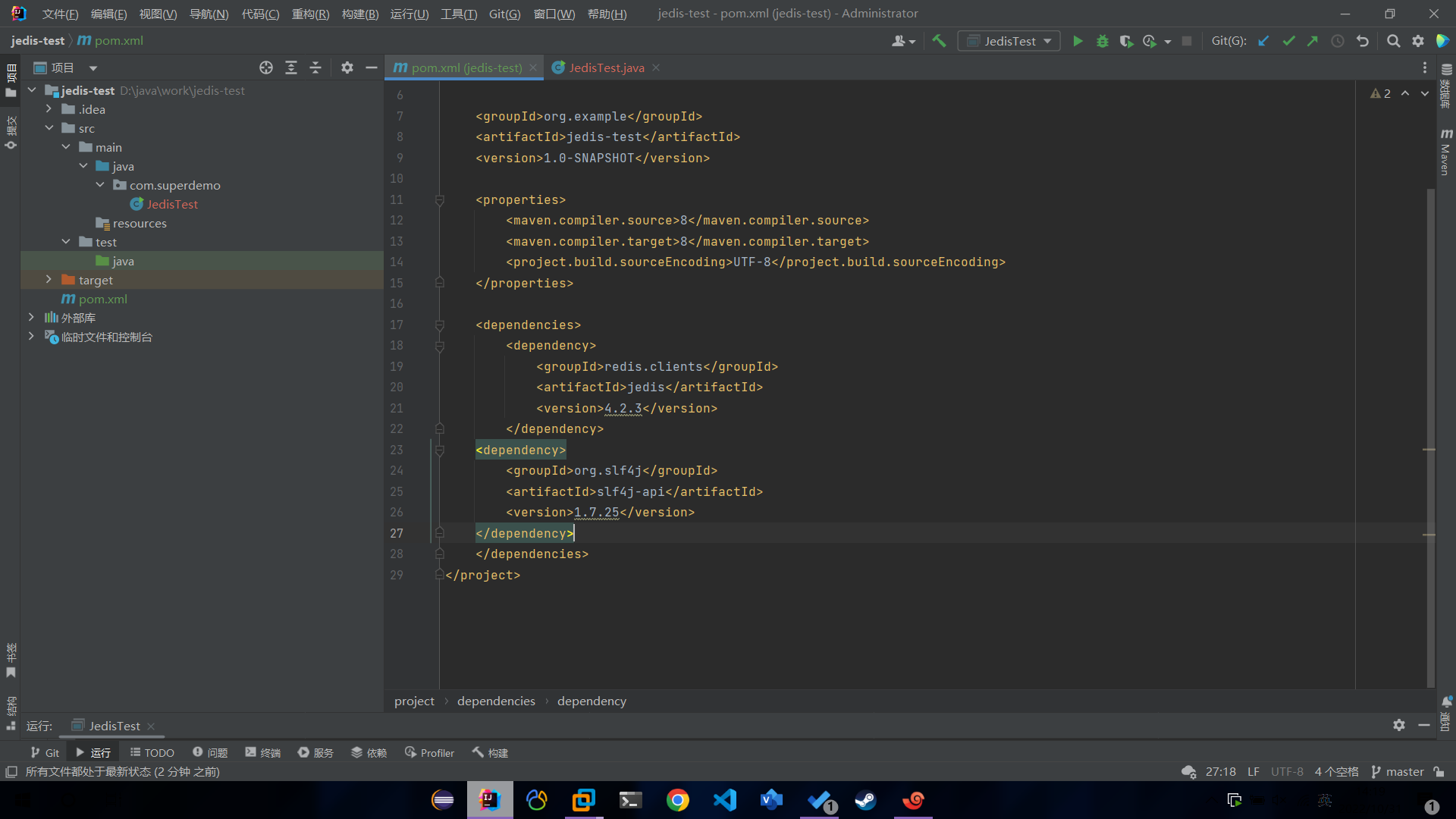Click the Build project hammer icon
The image size is (1456, 819).
point(939,41)
